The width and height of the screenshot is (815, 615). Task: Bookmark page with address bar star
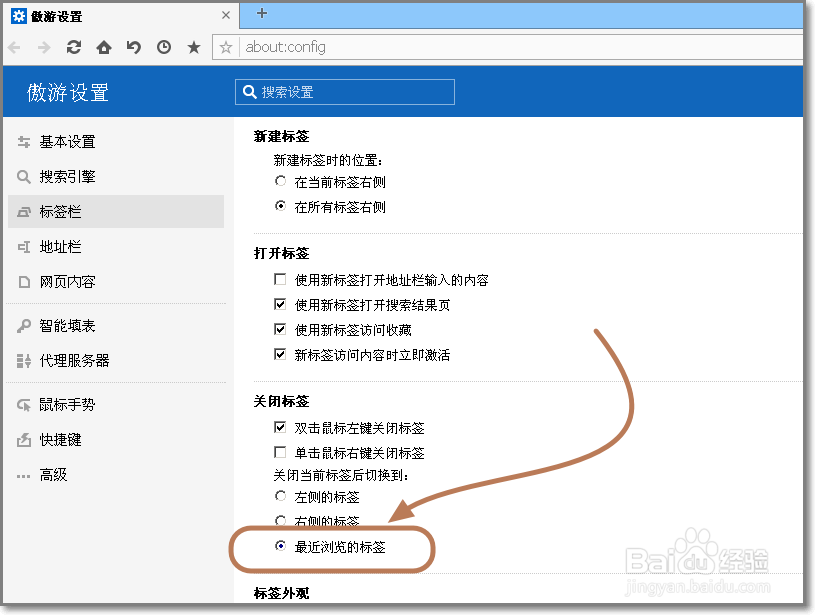[226, 47]
